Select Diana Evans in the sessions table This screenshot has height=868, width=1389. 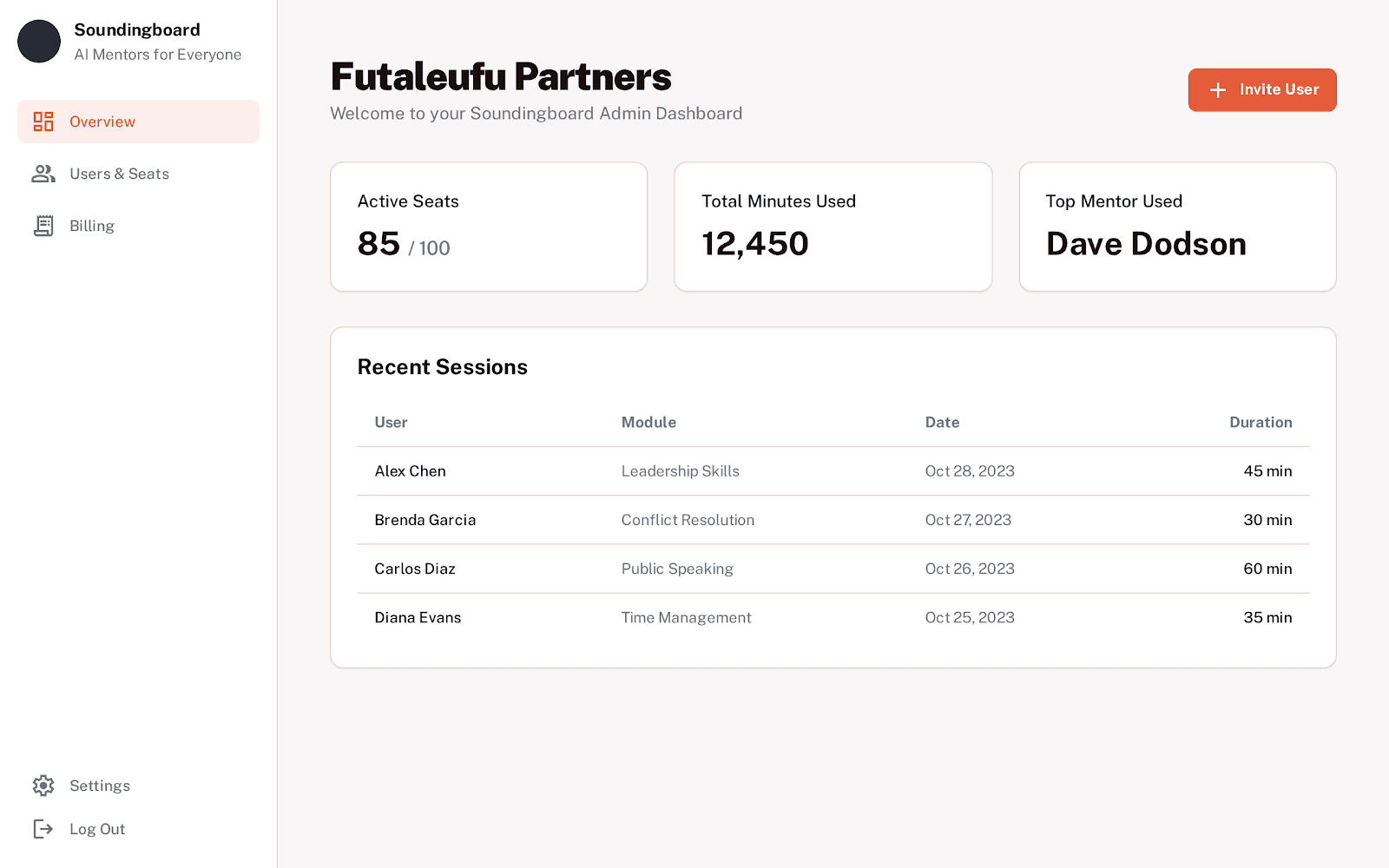pyautogui.click(x=418, y=618)
